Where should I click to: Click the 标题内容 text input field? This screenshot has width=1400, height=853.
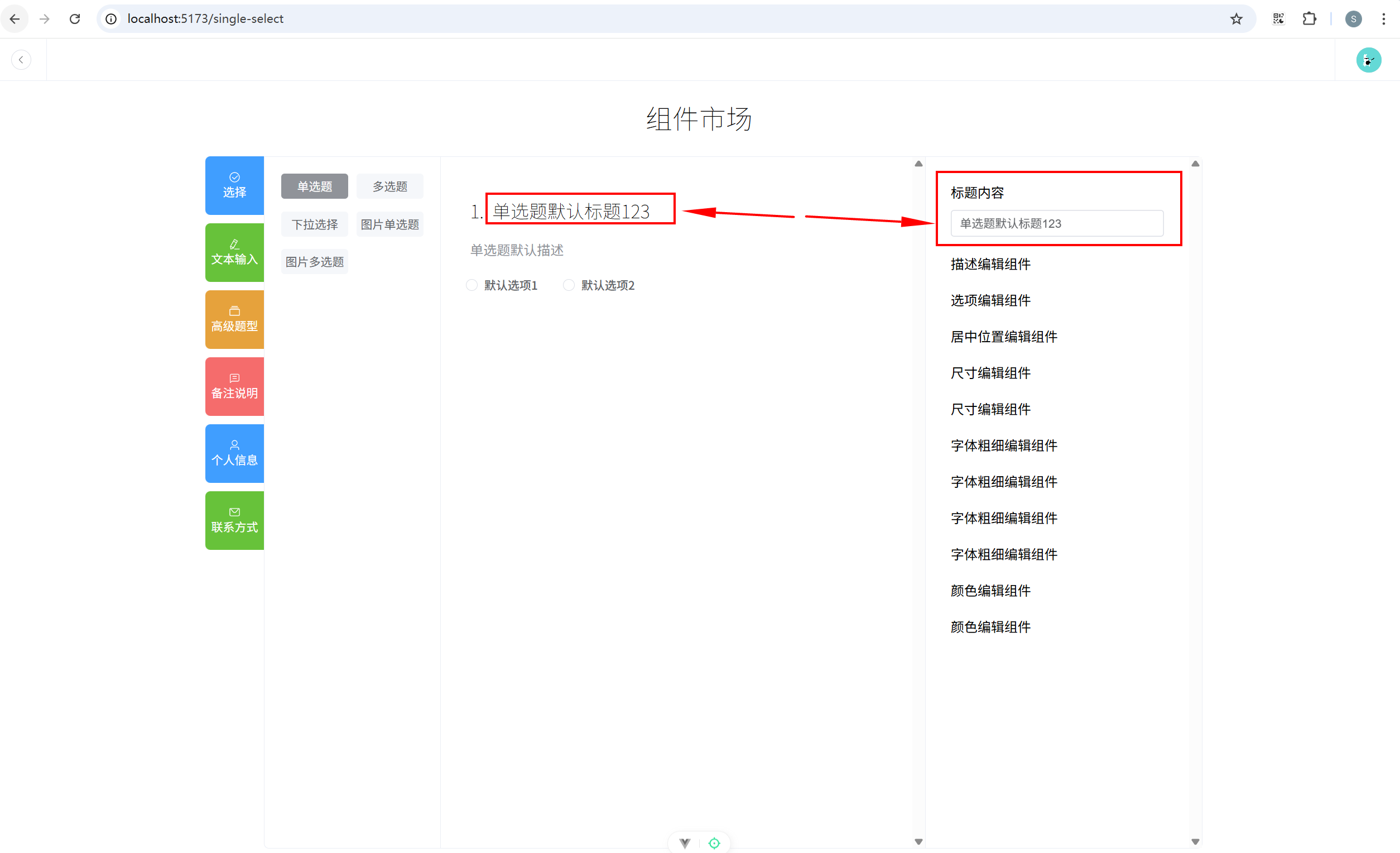[x=1057, y=223]
